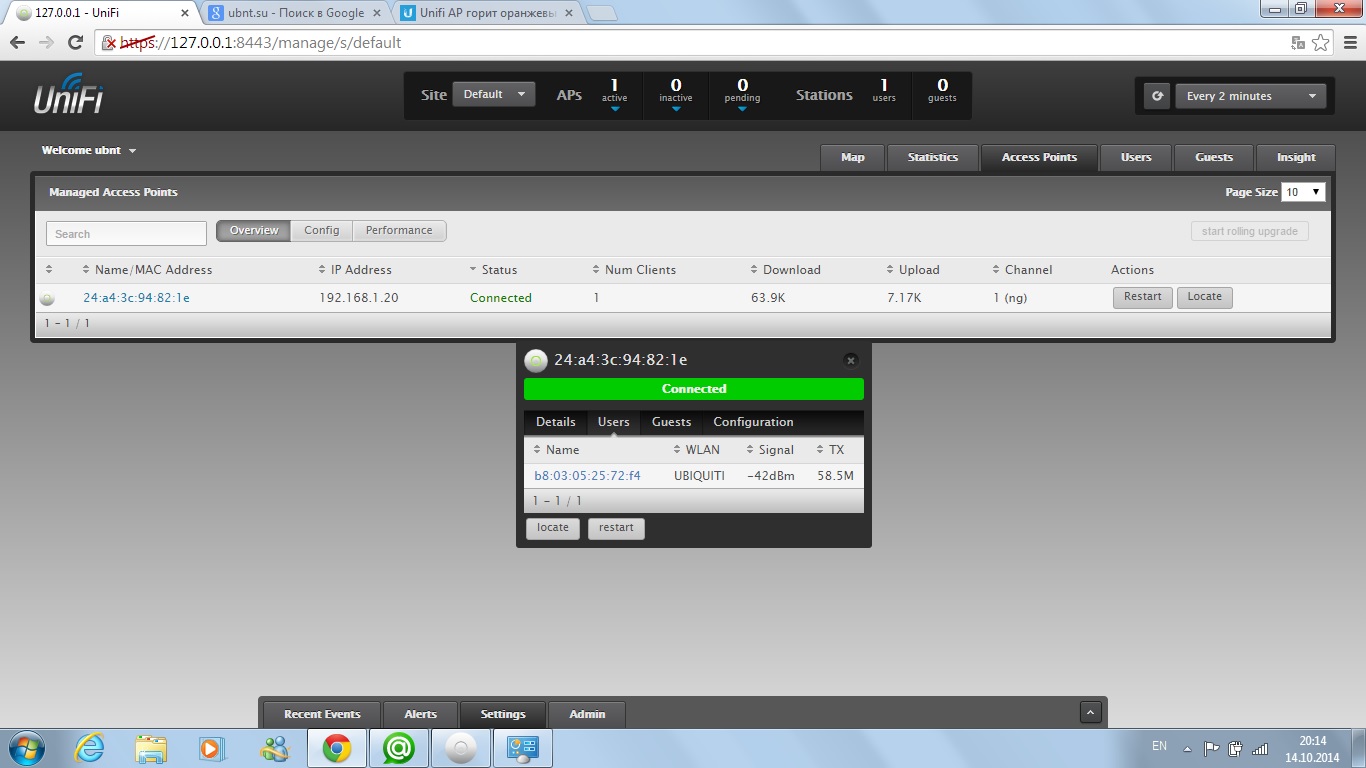Reload the browser page
Image resolution: width=1366 pixels, height=768 pixels.
pyautogui.click(x=75, y=43)
